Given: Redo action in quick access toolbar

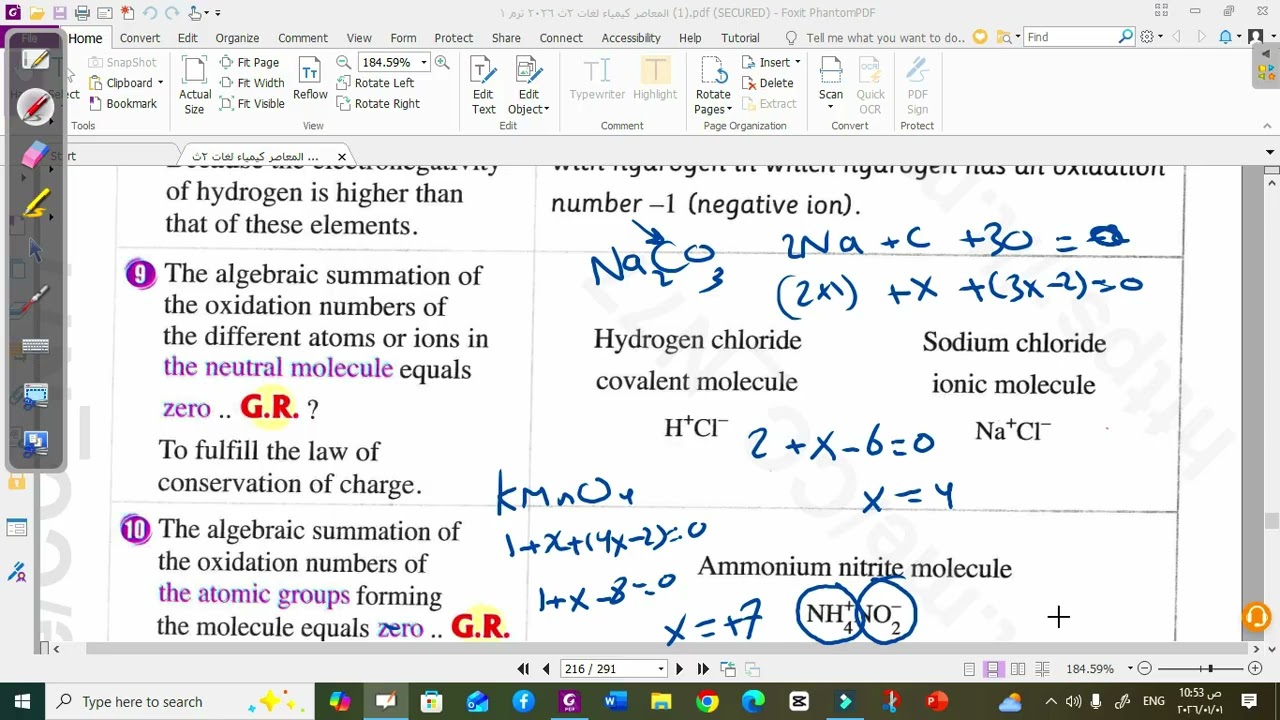Looking at the screenshot, I should point(172,13).
